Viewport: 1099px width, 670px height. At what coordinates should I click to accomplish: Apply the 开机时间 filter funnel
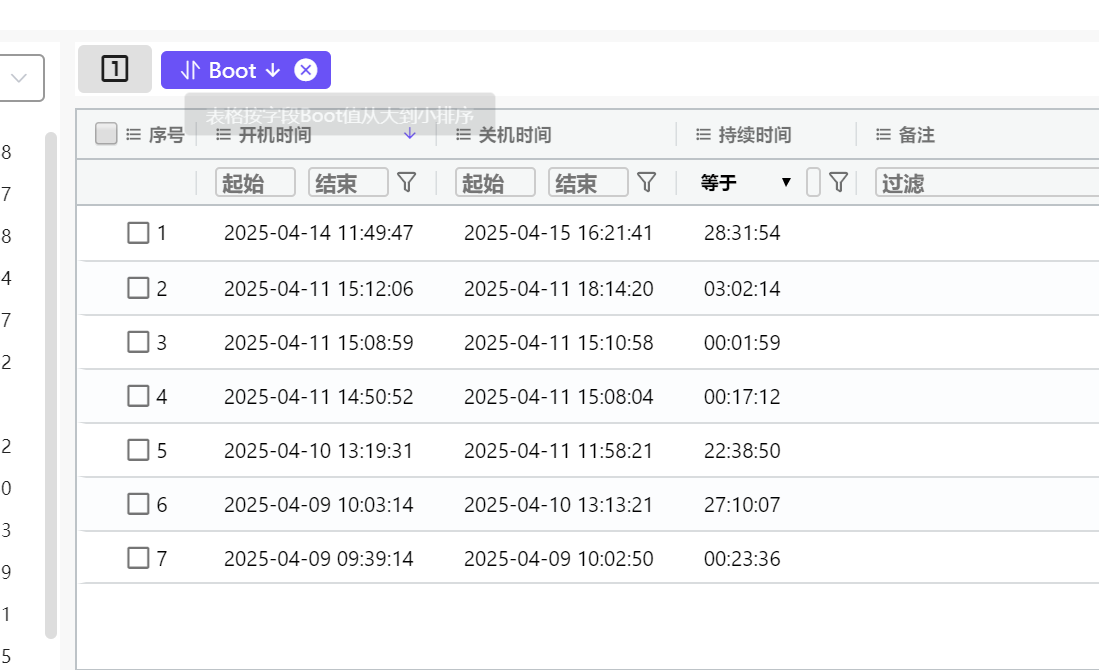tap(407, 183)
